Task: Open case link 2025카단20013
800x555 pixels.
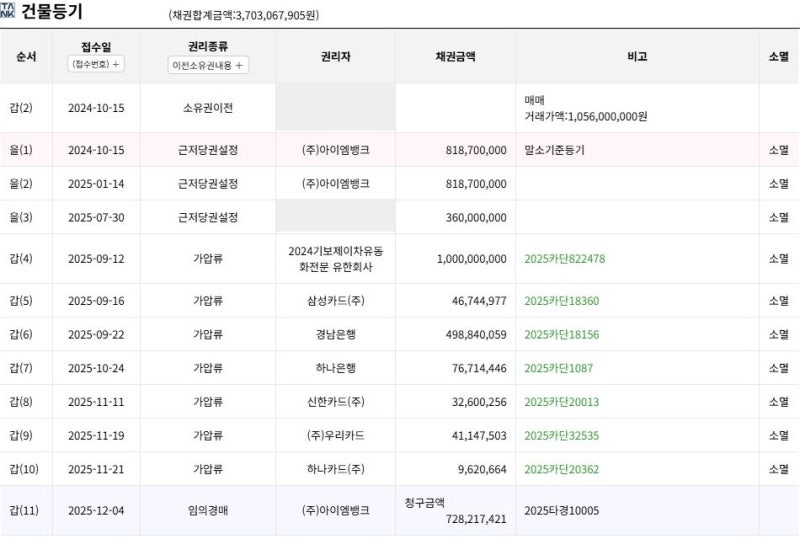Action: [561, 401]
